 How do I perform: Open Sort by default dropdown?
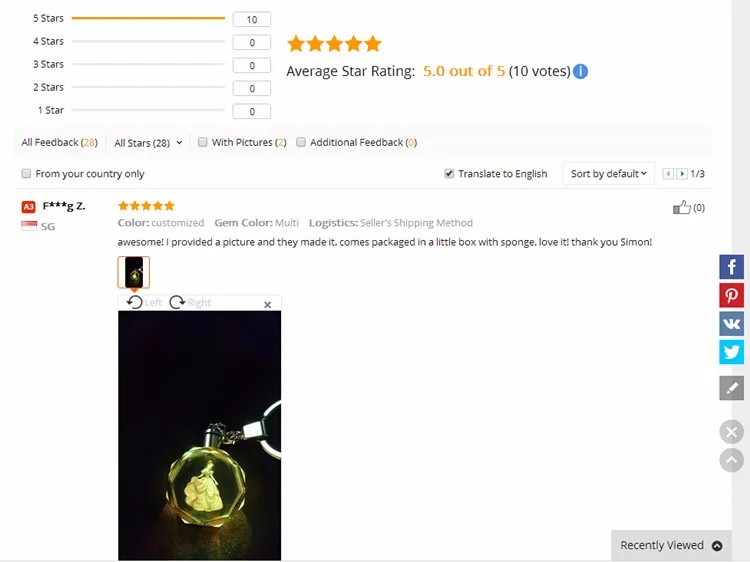pyautogui.click(x=608, y=174)
